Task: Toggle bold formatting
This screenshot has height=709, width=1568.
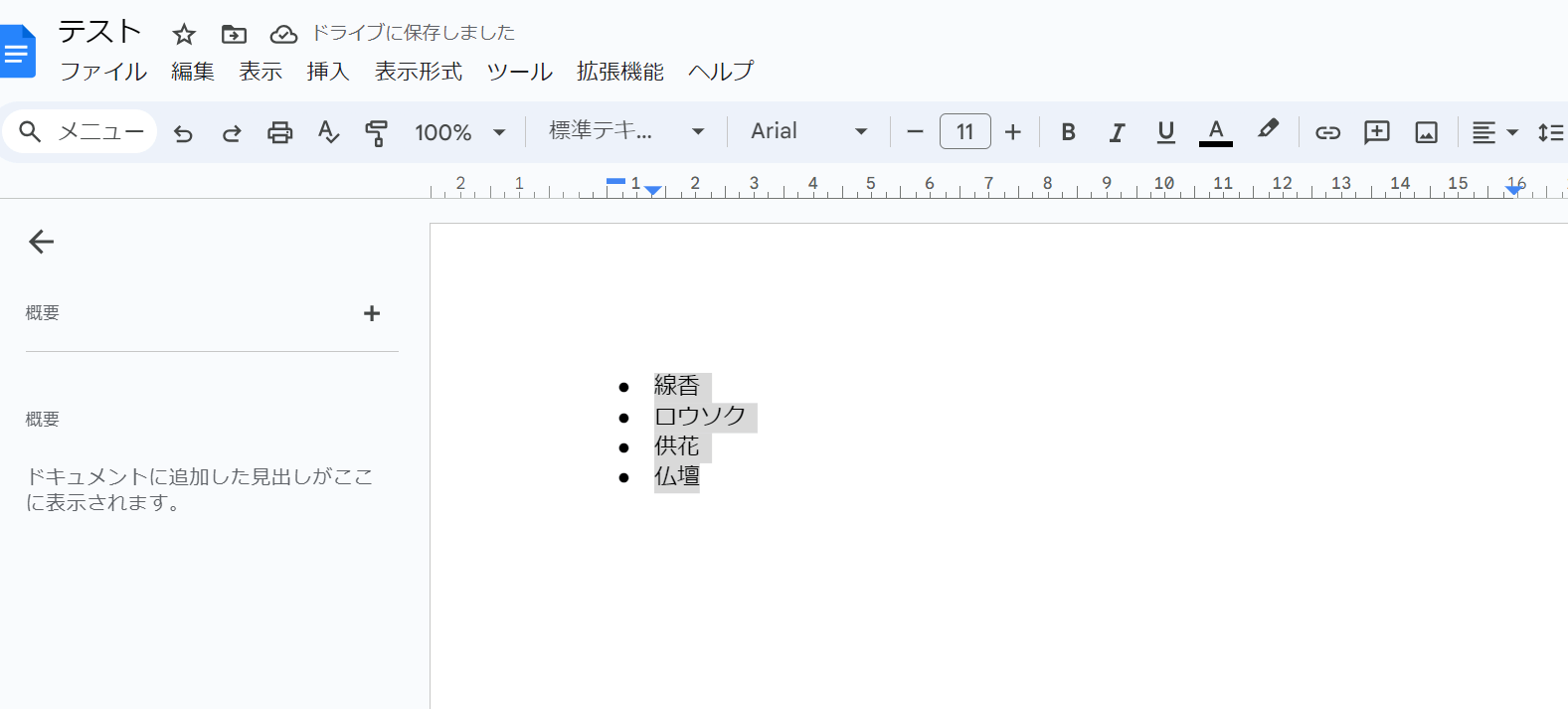Action: [1068, 132]
